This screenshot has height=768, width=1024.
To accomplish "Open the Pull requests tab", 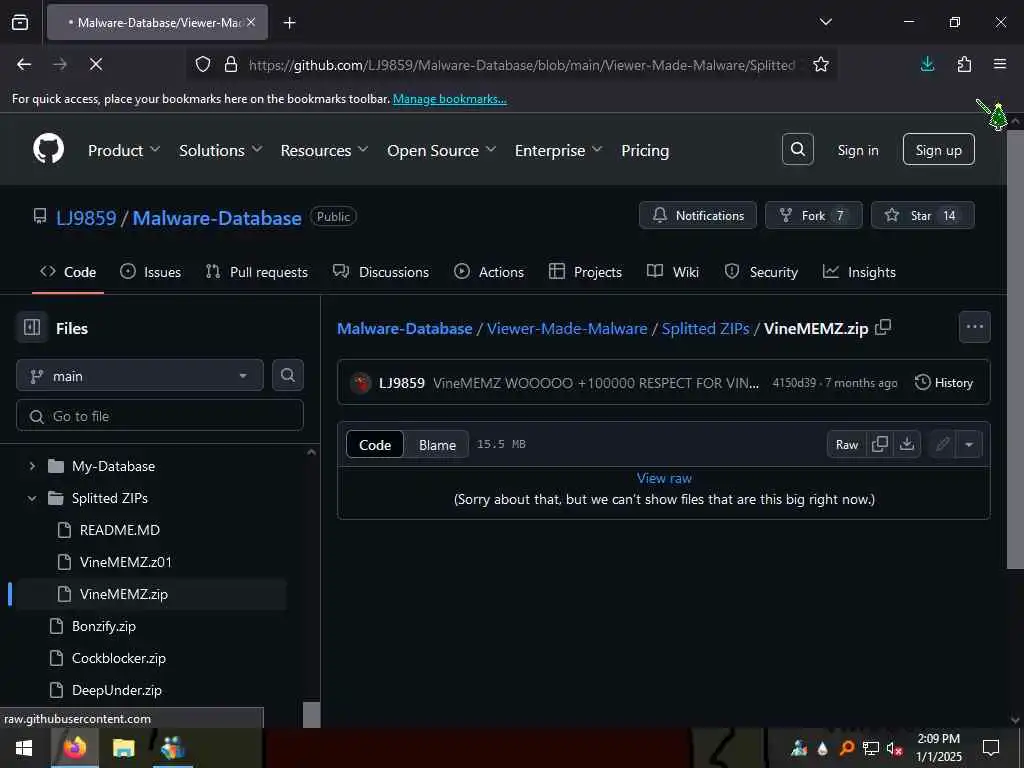I will (257, 272).
